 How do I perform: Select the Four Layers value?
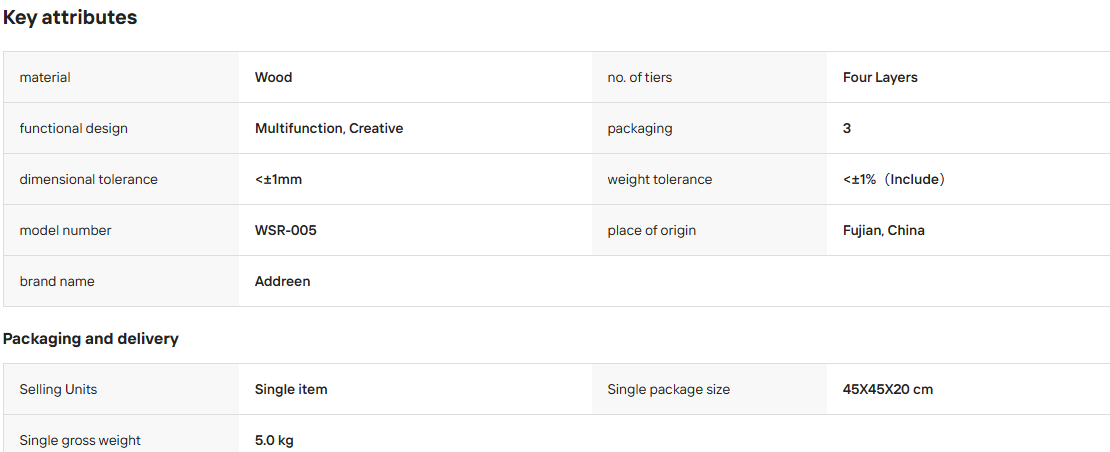[x=880, y=77]
